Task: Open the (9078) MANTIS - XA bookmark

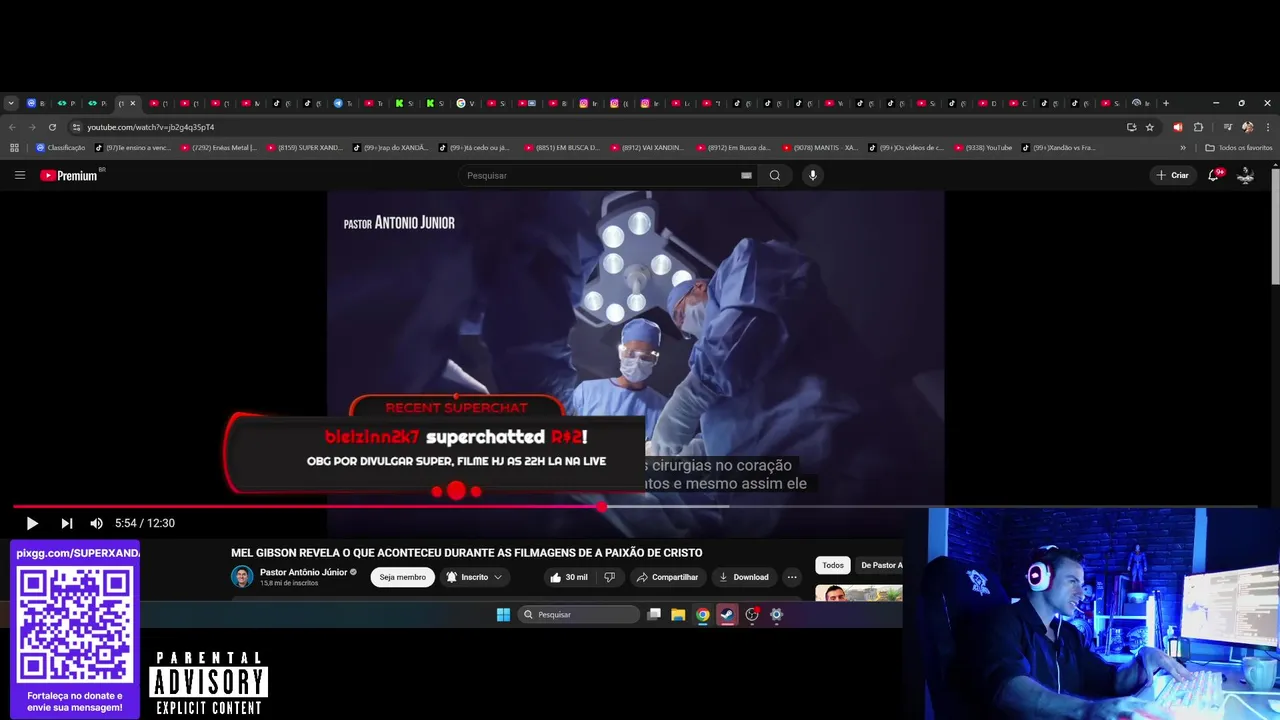Action: (820, 148)
